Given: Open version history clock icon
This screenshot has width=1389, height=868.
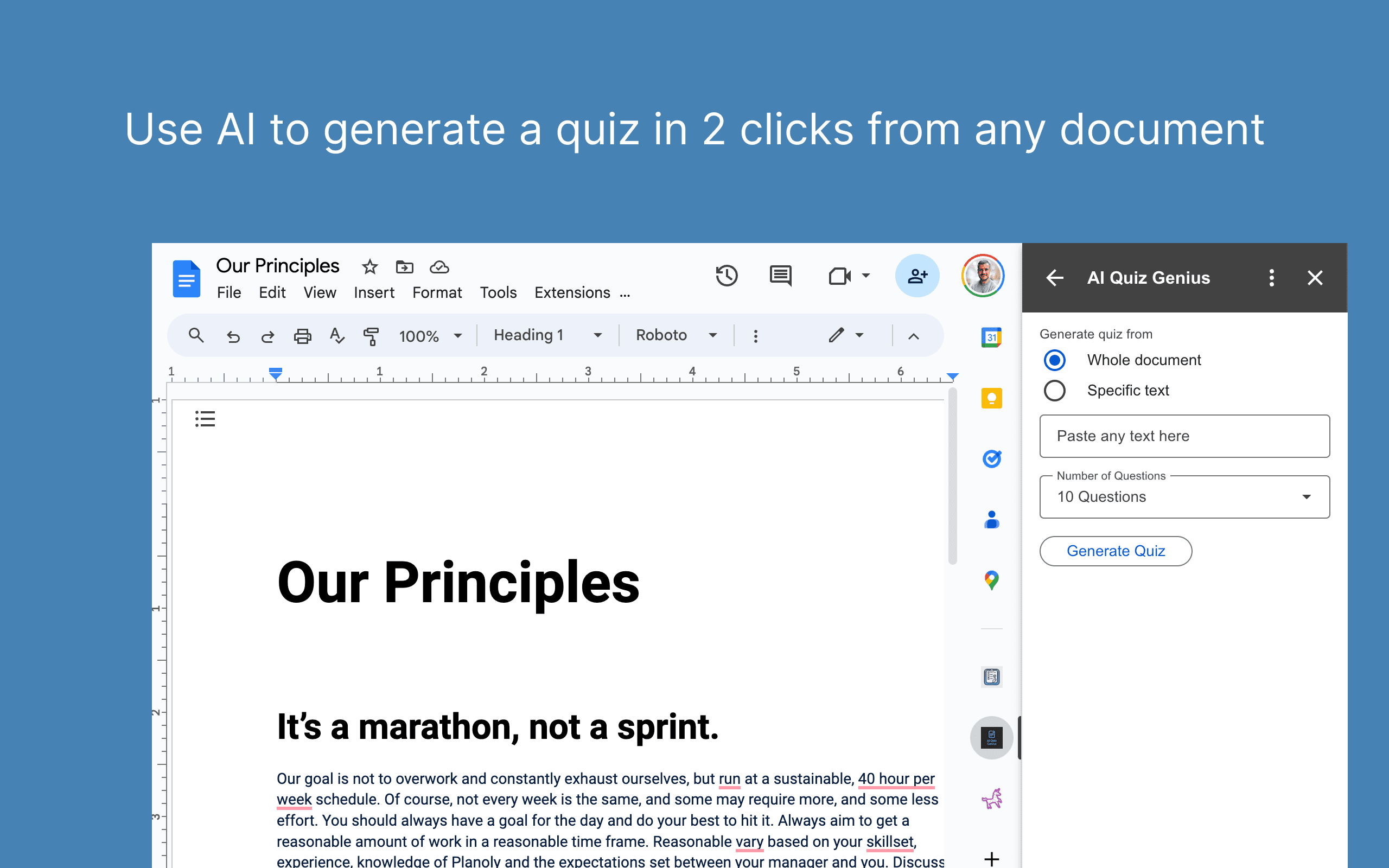Looking at the screenshot, I should coord(727,276).
